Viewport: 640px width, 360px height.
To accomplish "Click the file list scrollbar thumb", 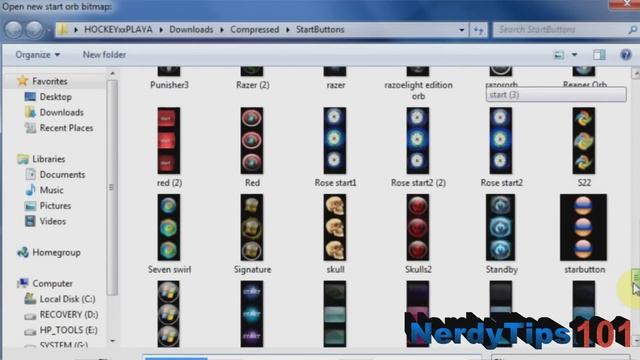I will pos(636,277).
